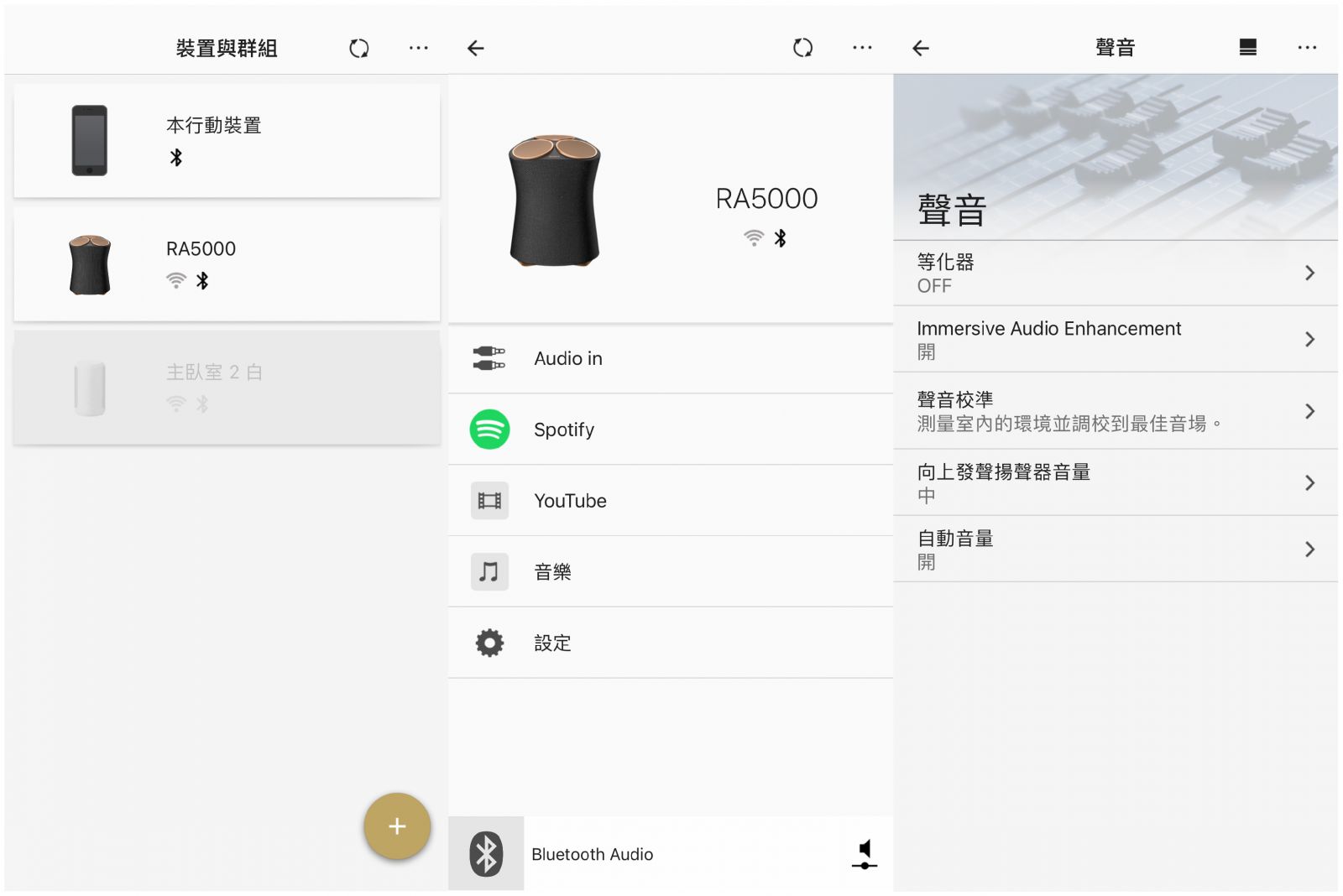The image size is (1343, 896).
Task: Tap the music note icon
Action: coord(489,572)
